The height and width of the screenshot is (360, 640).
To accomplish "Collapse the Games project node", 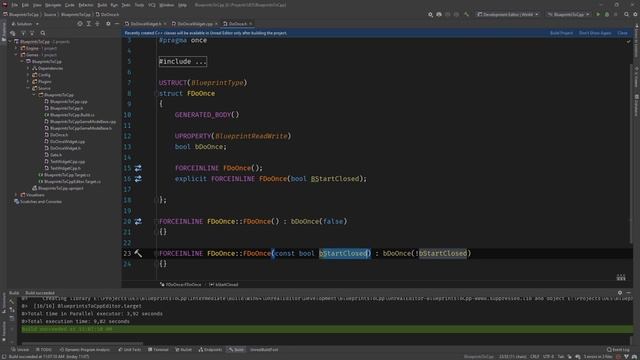I will 16,55.
